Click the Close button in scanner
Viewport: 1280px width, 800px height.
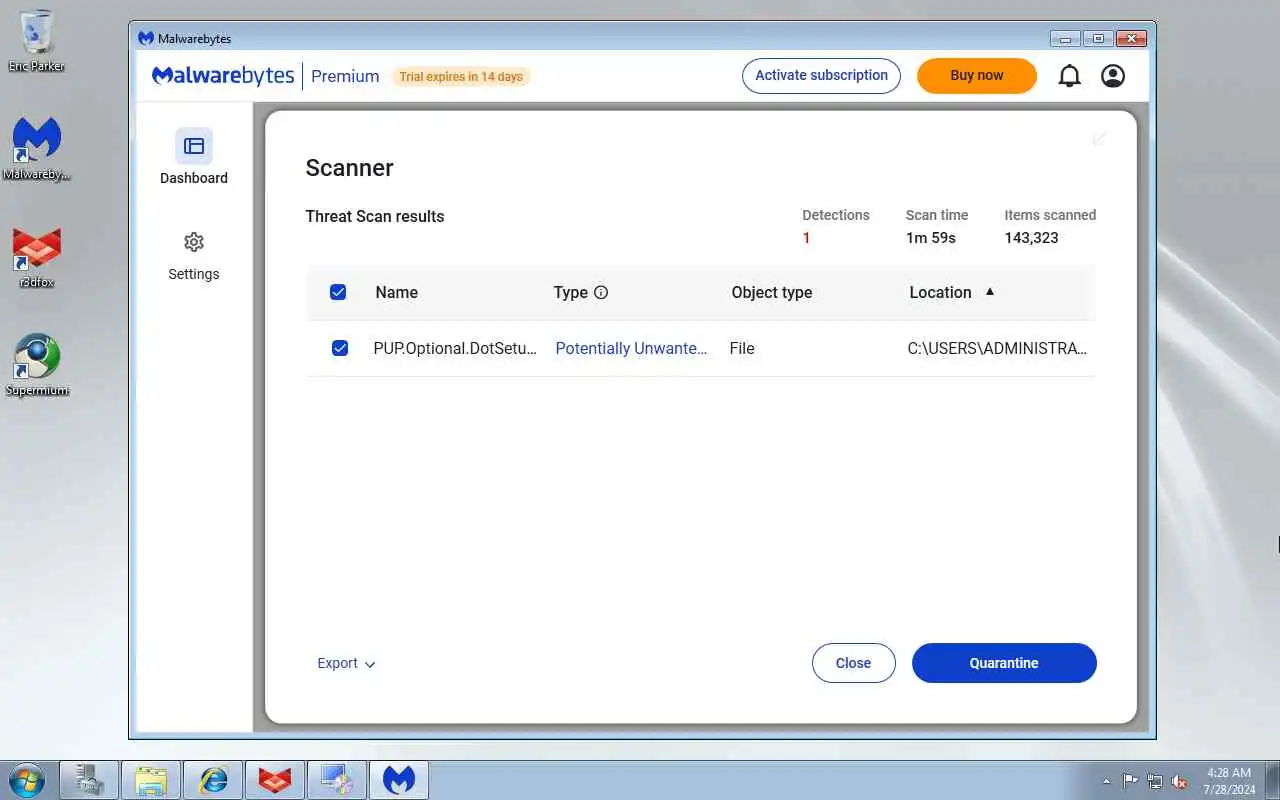pyautogui.click(x=853, y=663)
